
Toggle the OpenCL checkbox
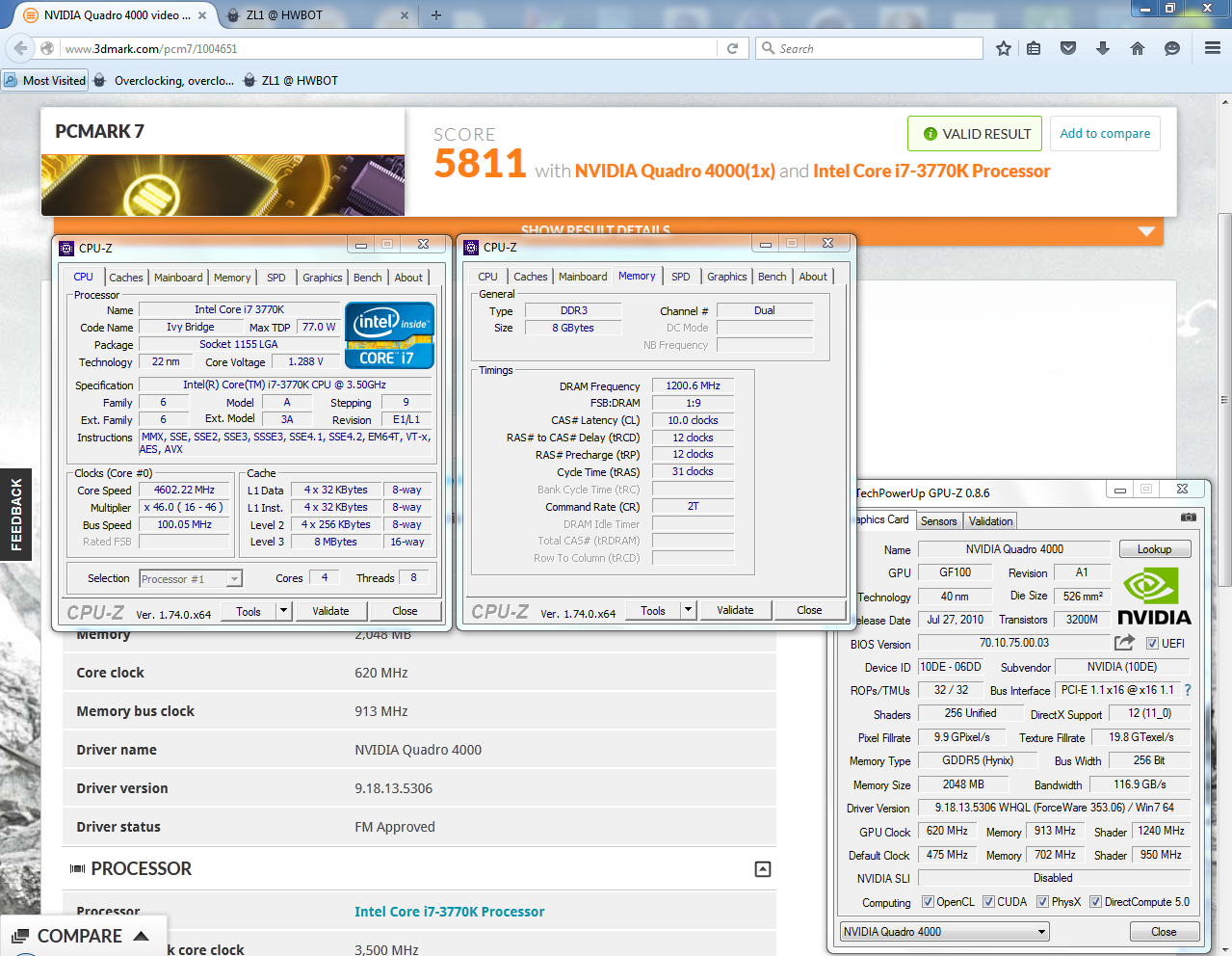coord(928,902)
